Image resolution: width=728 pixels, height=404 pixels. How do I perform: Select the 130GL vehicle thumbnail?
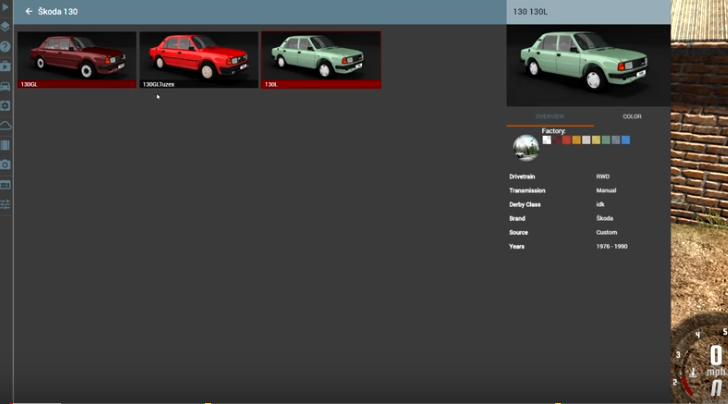tap(77, 59)
